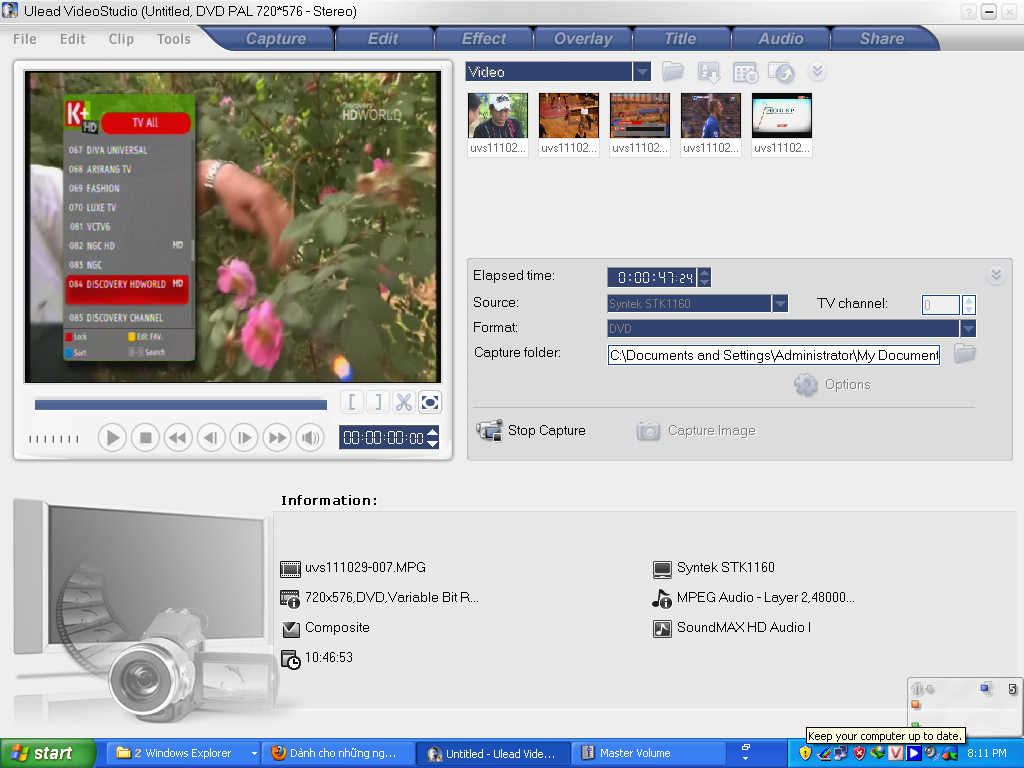Adjust the TV channel spinner
1024x768 pixels.
tap(968, 304)
